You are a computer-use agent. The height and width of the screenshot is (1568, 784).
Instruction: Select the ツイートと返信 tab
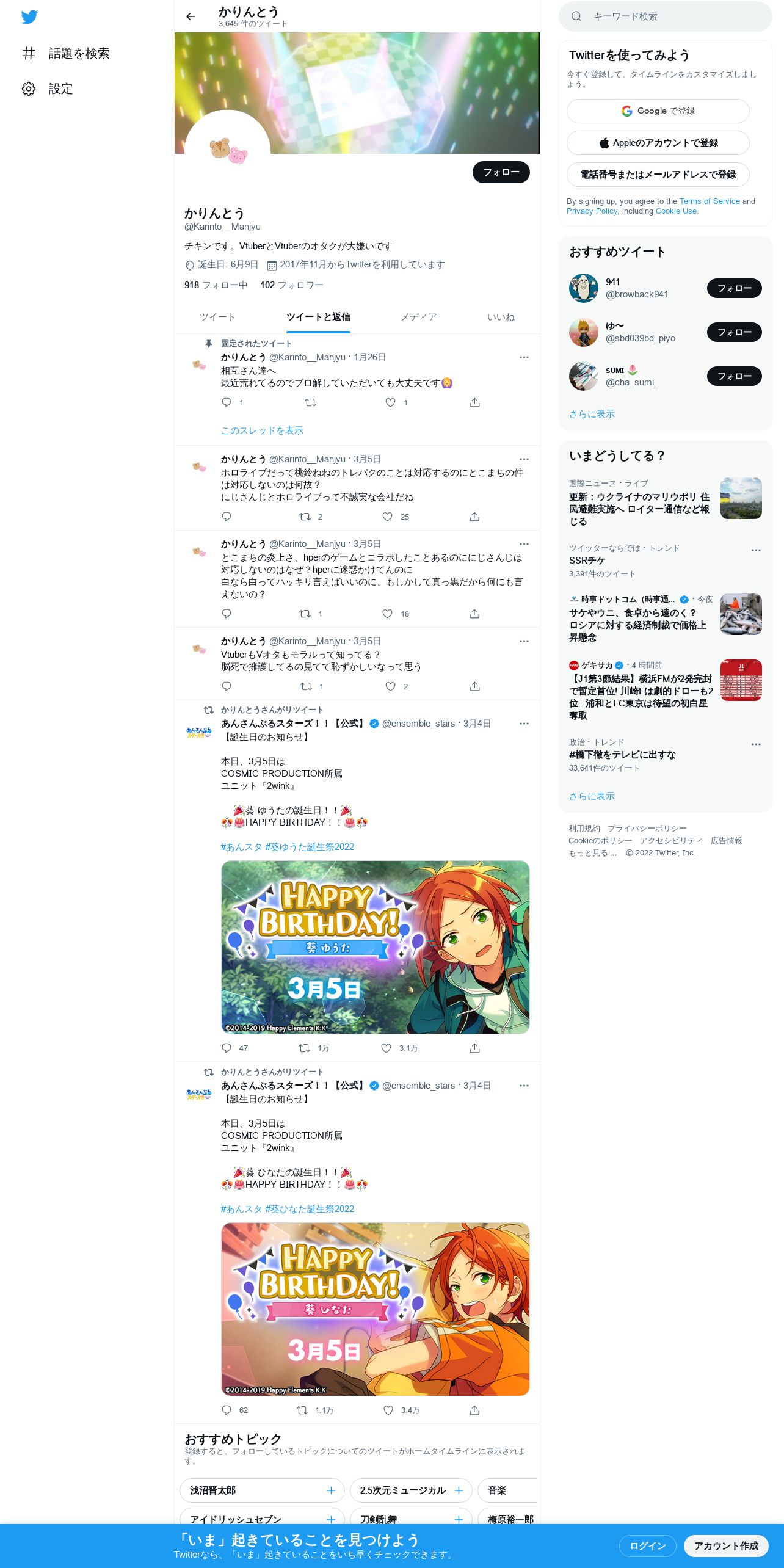click(318, 317)
